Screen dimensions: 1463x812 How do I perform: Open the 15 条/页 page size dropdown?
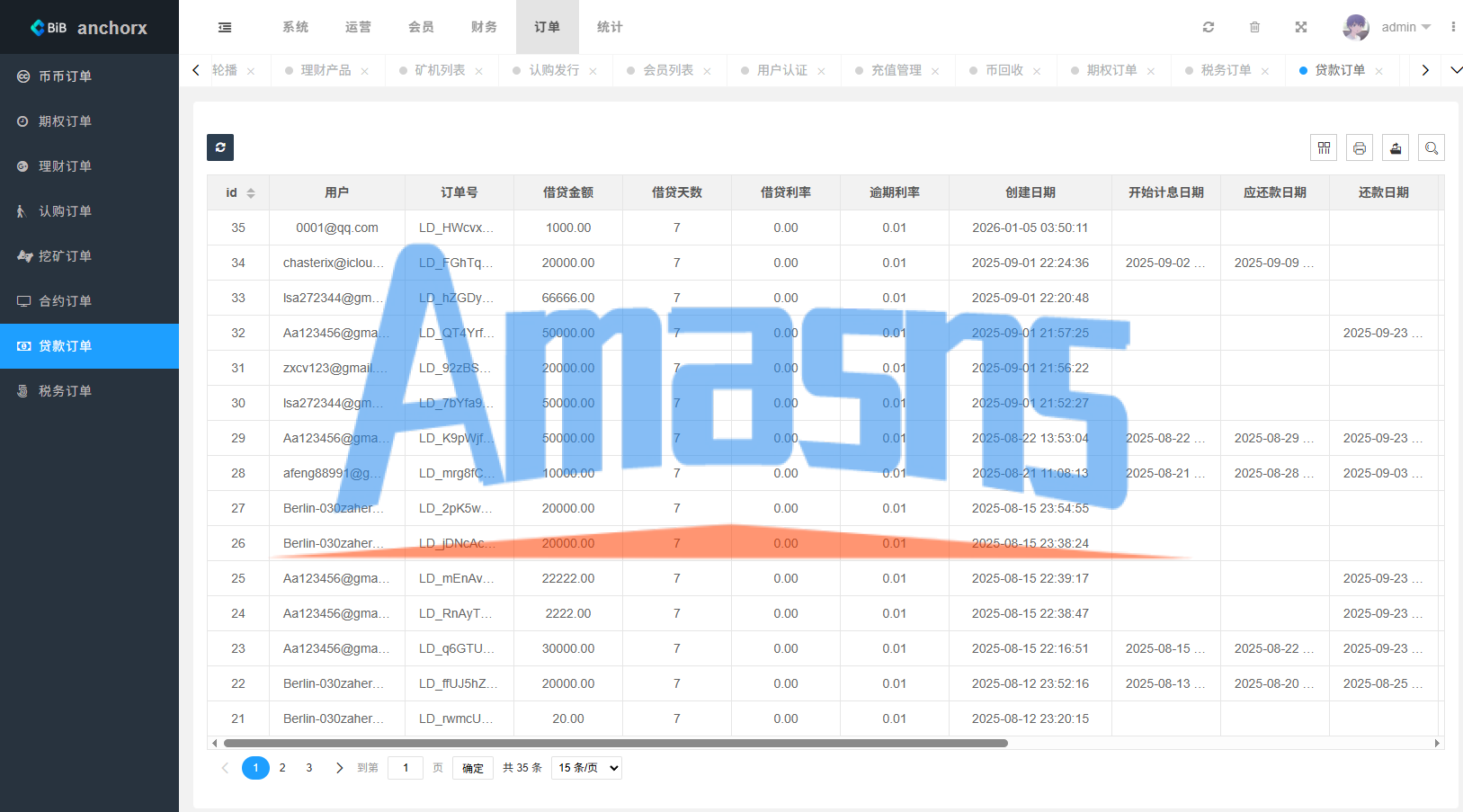[586, 768]
